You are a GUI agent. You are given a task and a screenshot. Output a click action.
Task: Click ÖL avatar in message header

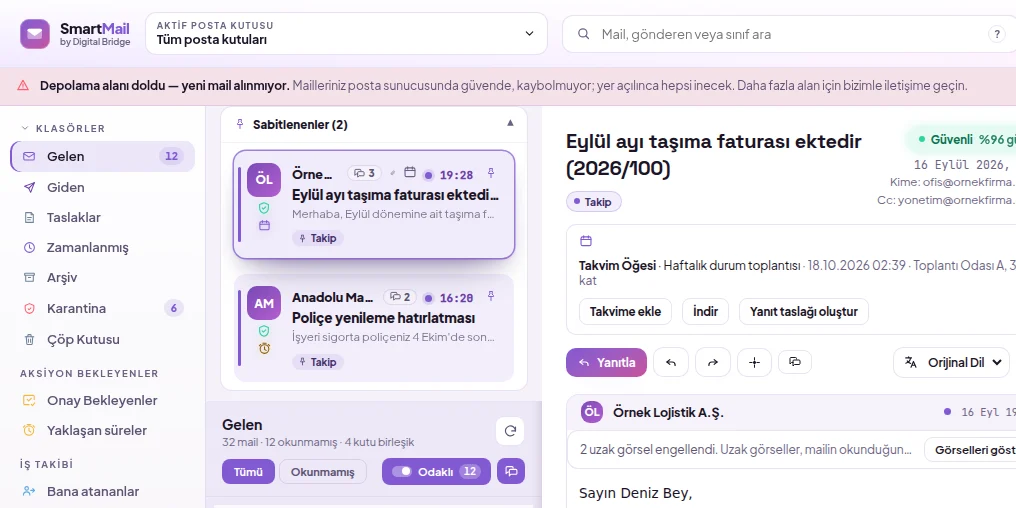point(592,412)
